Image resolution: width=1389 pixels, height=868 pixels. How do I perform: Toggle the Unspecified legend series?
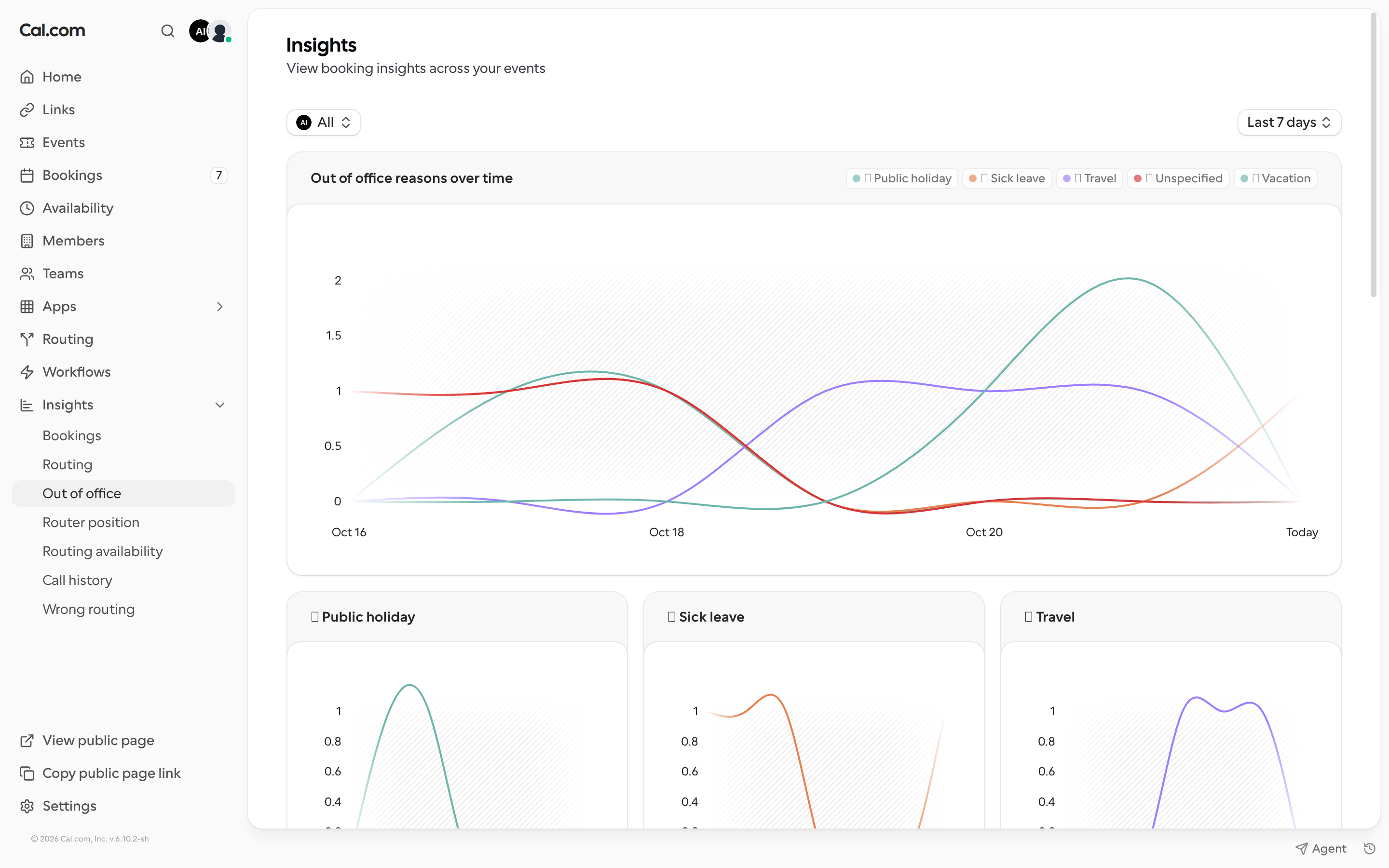pos(1178,178)
